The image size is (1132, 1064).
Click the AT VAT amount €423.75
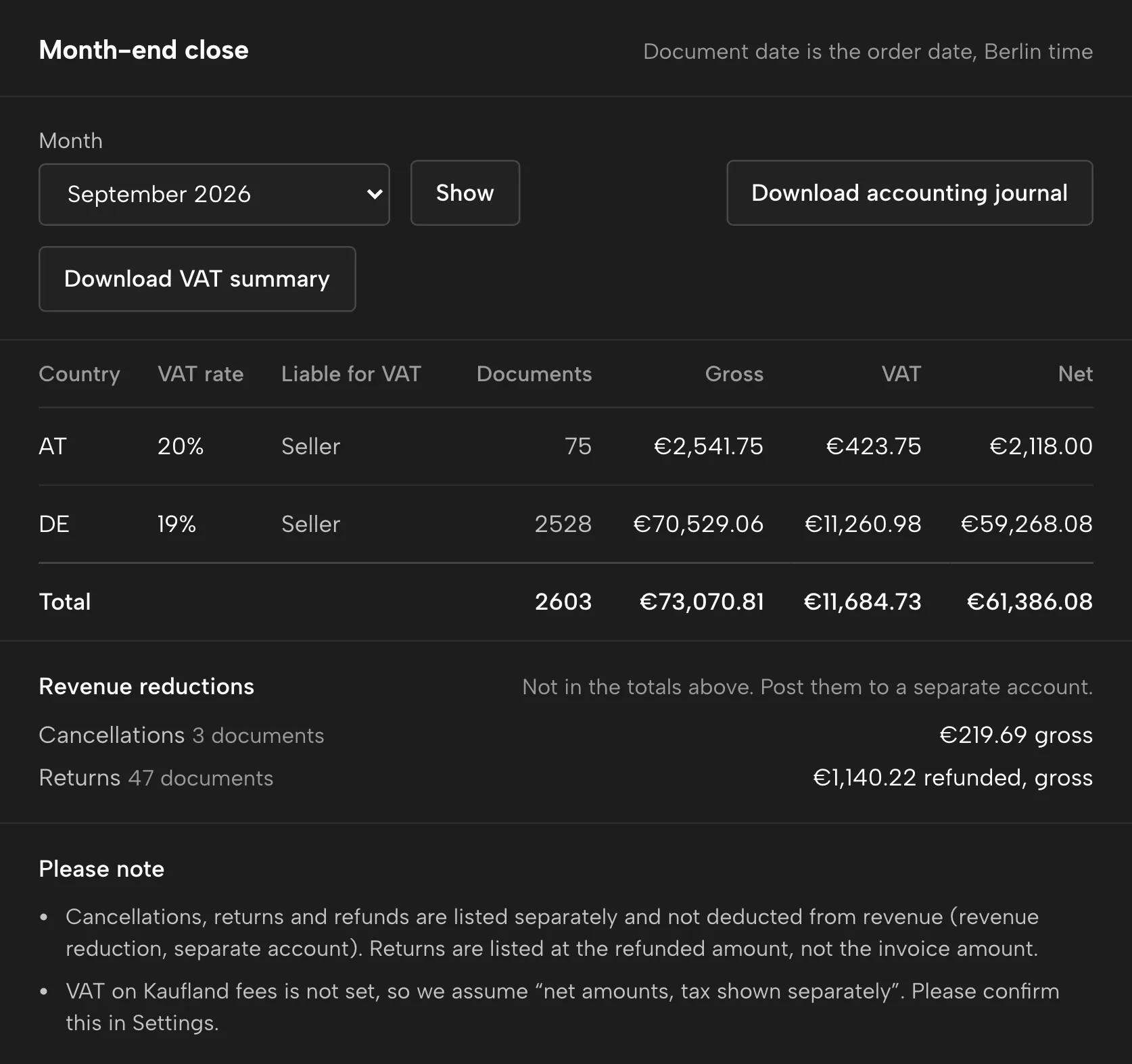pyautogui.click(x=873, y=446)
